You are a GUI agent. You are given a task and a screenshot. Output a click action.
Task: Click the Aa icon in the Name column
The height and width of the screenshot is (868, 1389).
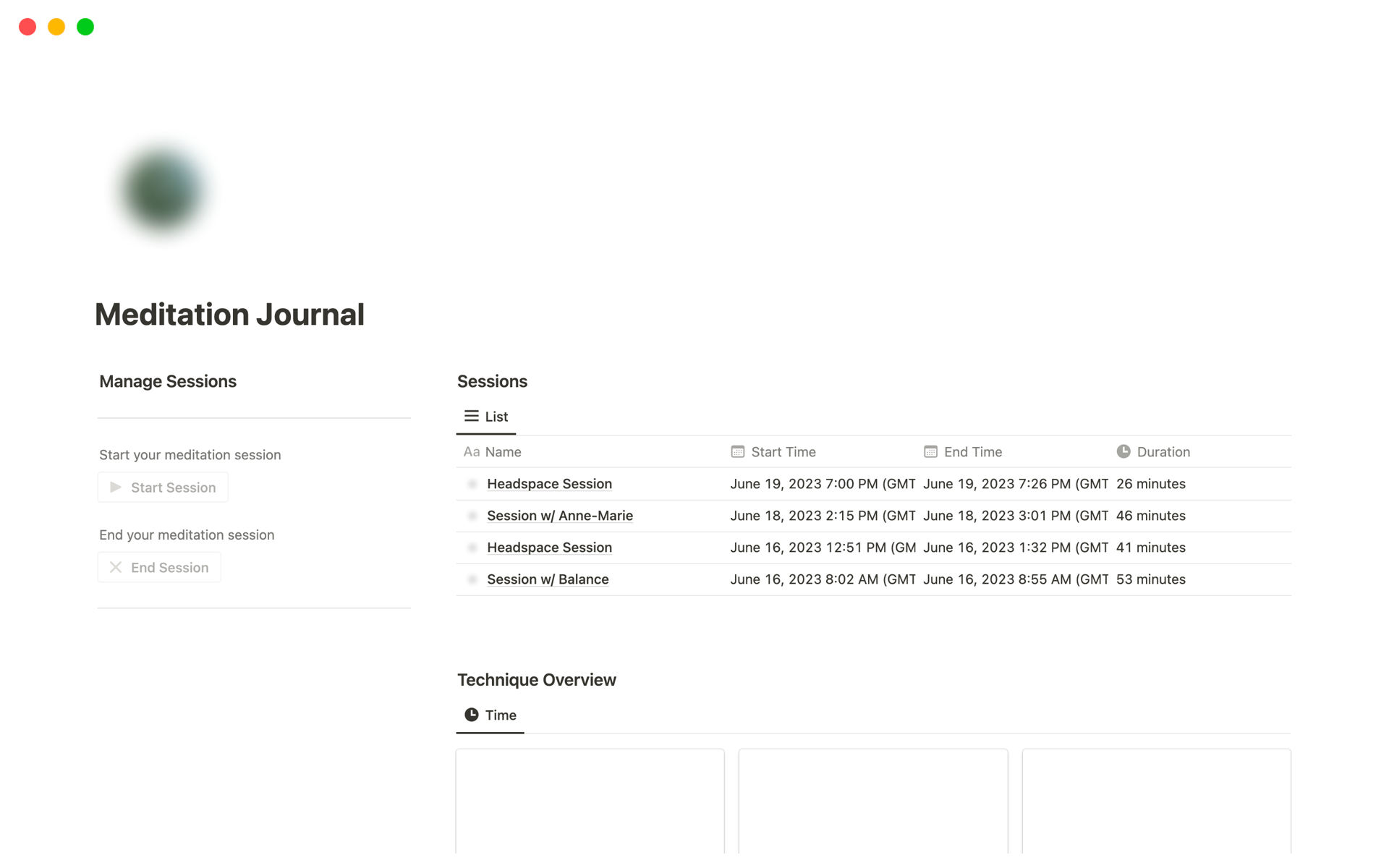click(x=472, y=451)
